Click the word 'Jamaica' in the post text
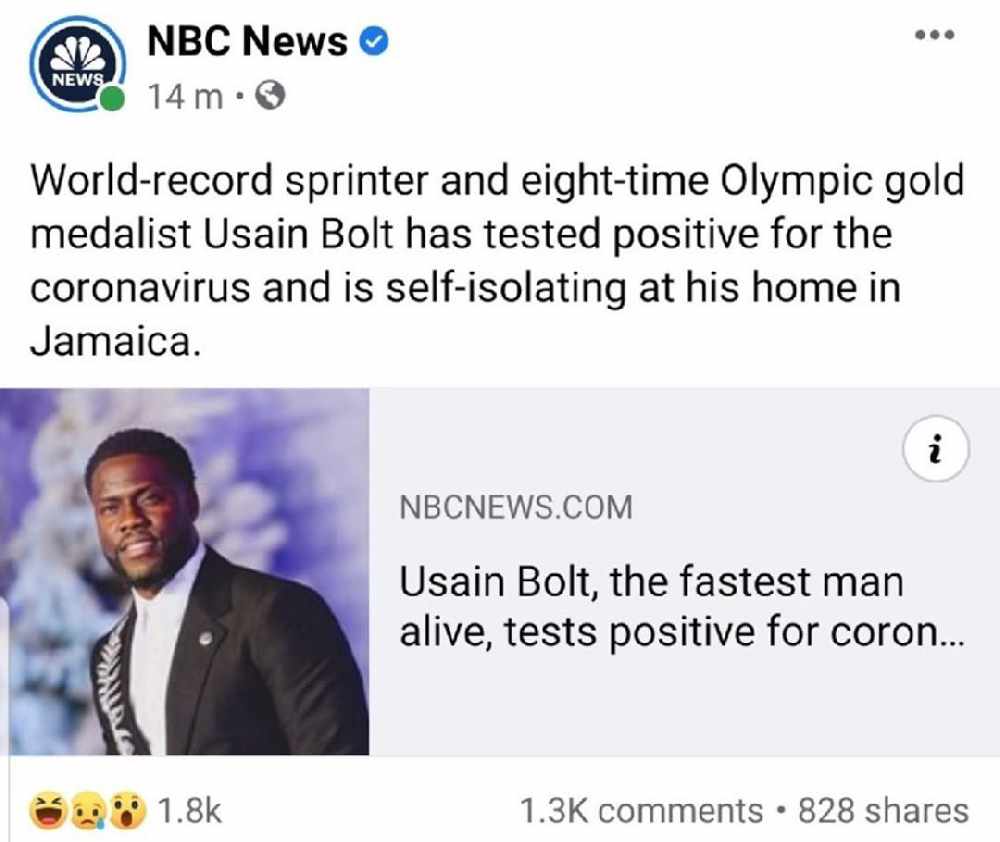The width and height of the screenshot is (1000, 842). [110, 341]
